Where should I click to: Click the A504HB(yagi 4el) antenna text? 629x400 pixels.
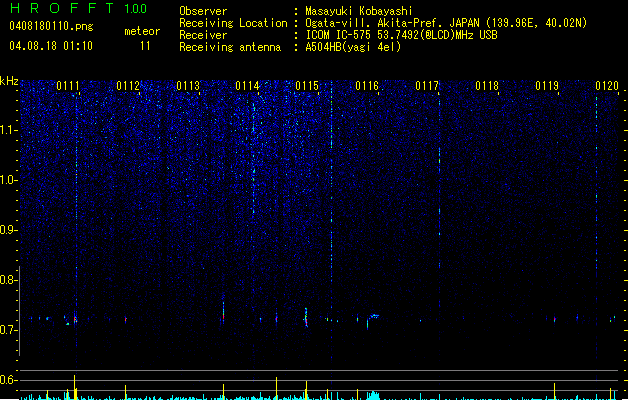353,47
